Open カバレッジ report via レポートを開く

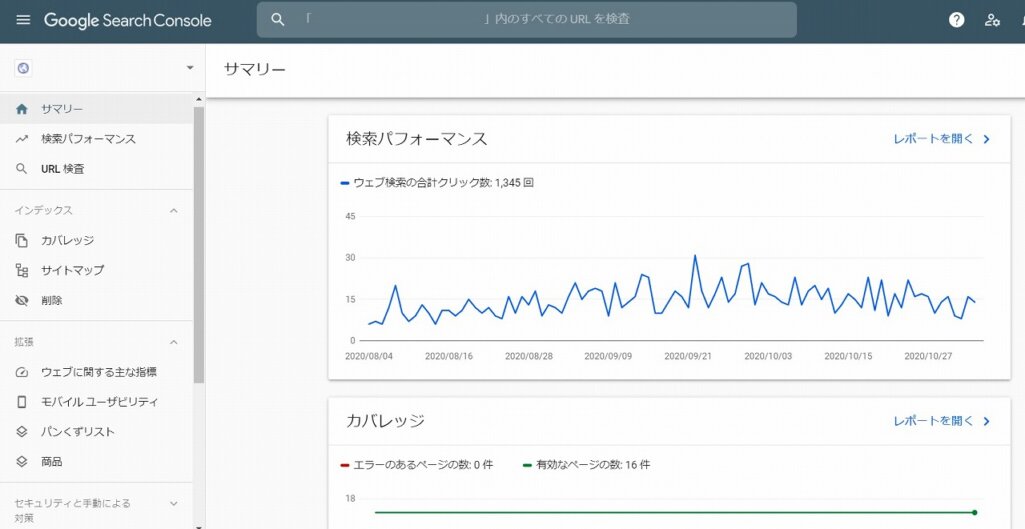coord(941,421)
